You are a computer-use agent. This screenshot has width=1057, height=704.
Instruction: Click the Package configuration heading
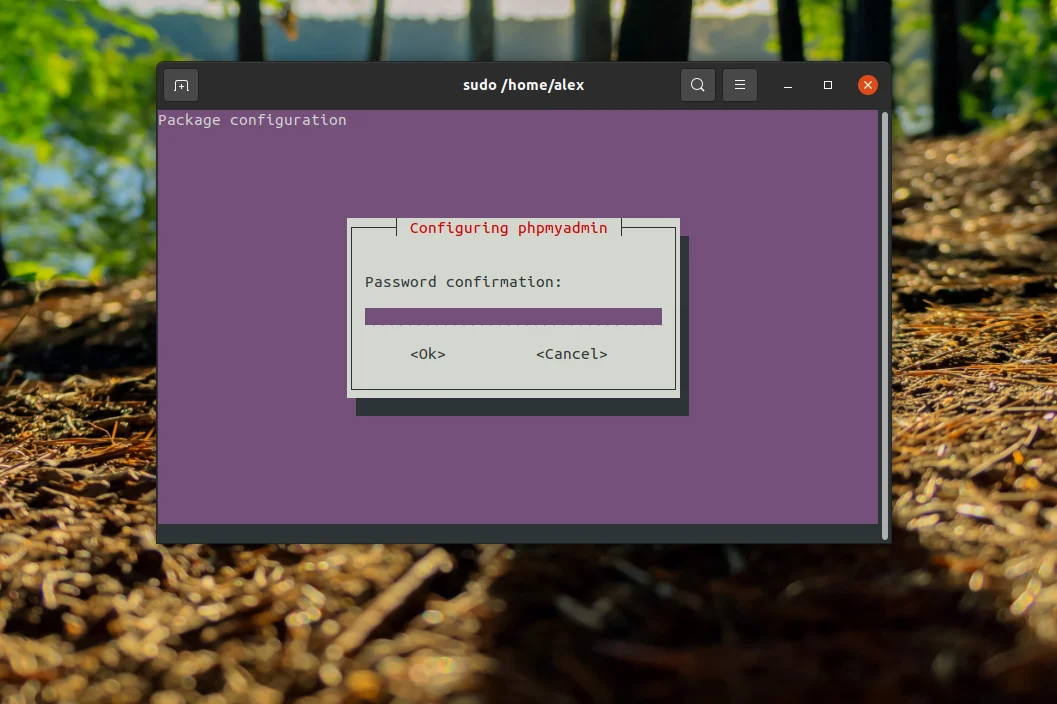tap(252, 120)
